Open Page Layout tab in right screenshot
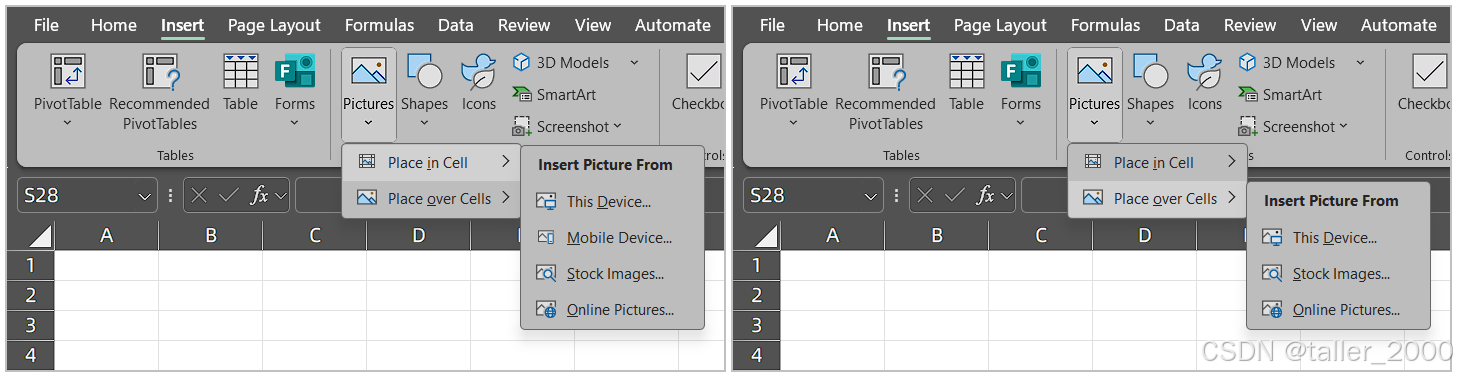This screenshot has width=1457, height=377. (1000, 25)
